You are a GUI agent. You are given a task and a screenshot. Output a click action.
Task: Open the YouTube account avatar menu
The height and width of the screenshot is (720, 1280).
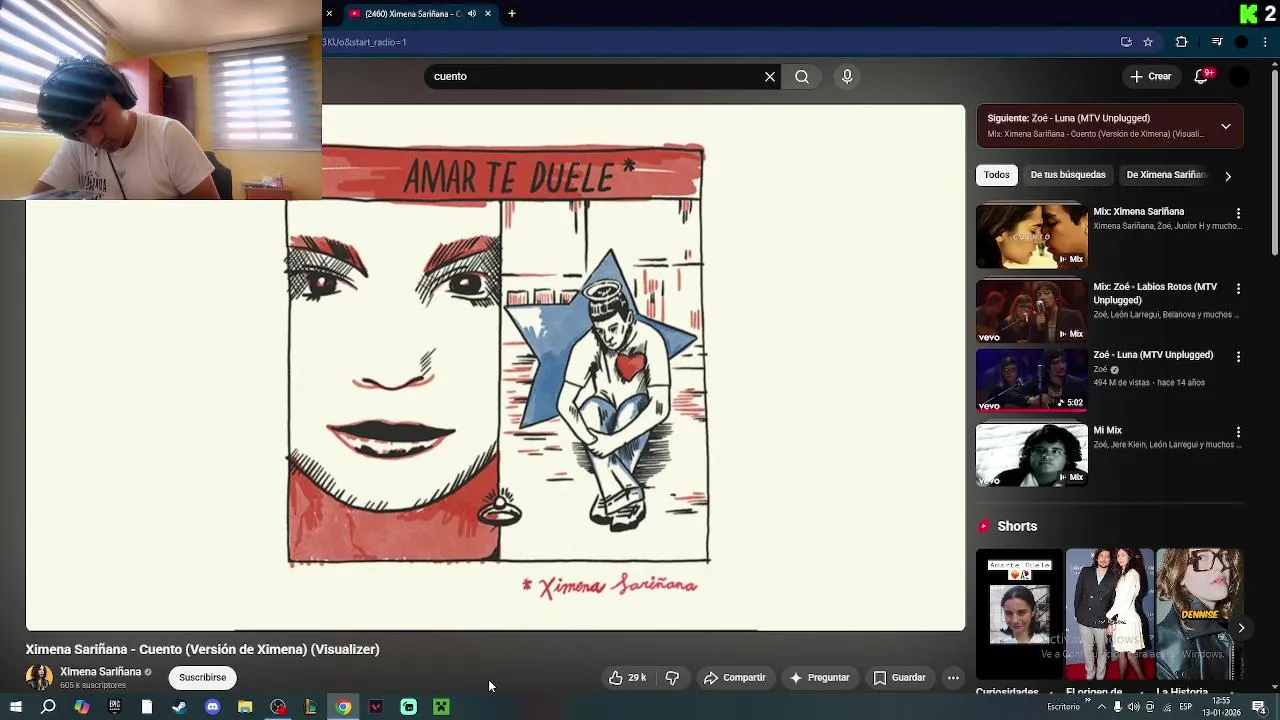[x=1239, y=76]
